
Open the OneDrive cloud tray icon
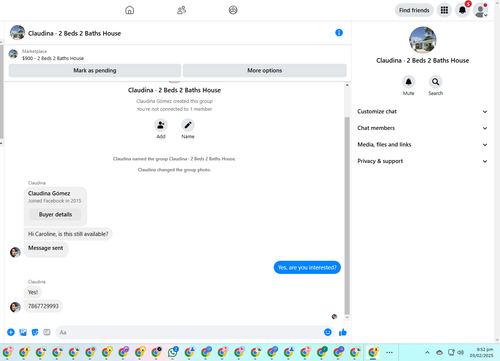439,352
